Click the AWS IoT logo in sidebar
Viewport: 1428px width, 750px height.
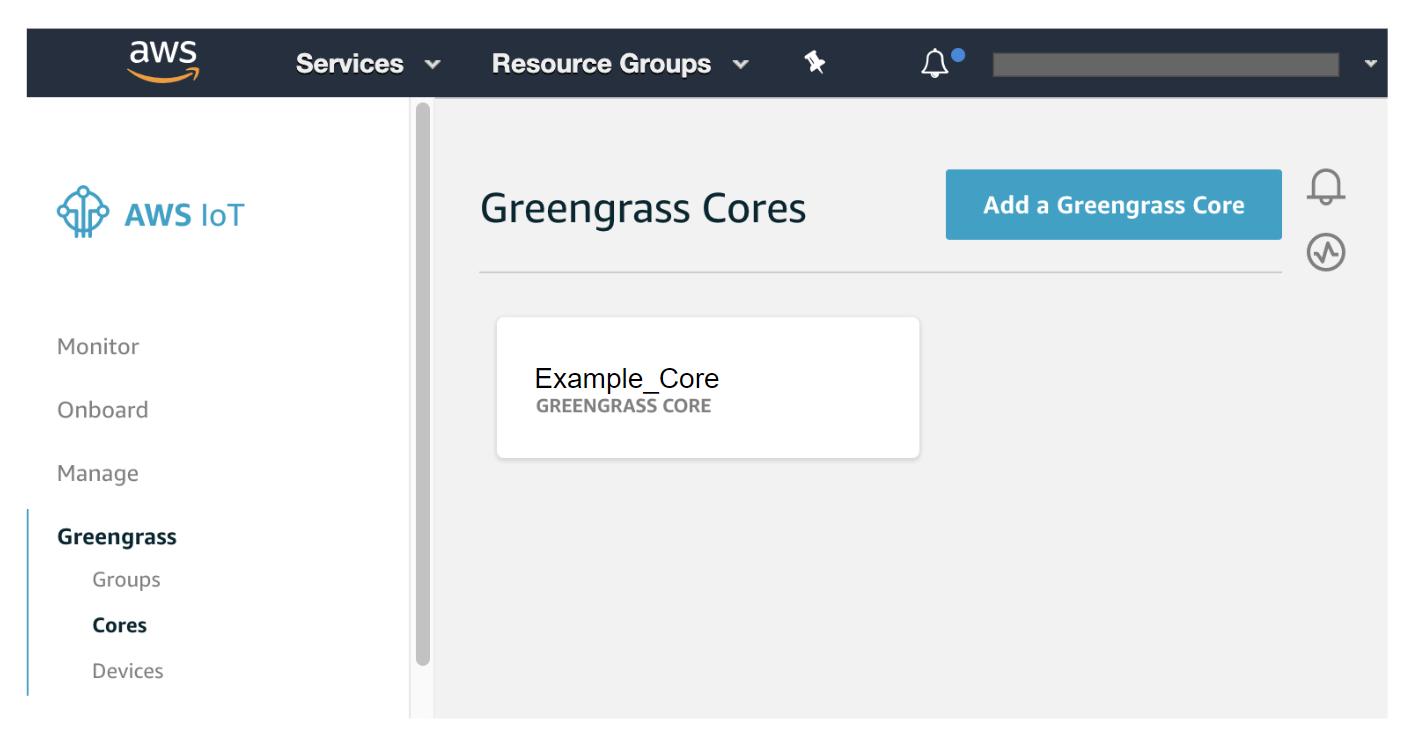coord(151,213)
